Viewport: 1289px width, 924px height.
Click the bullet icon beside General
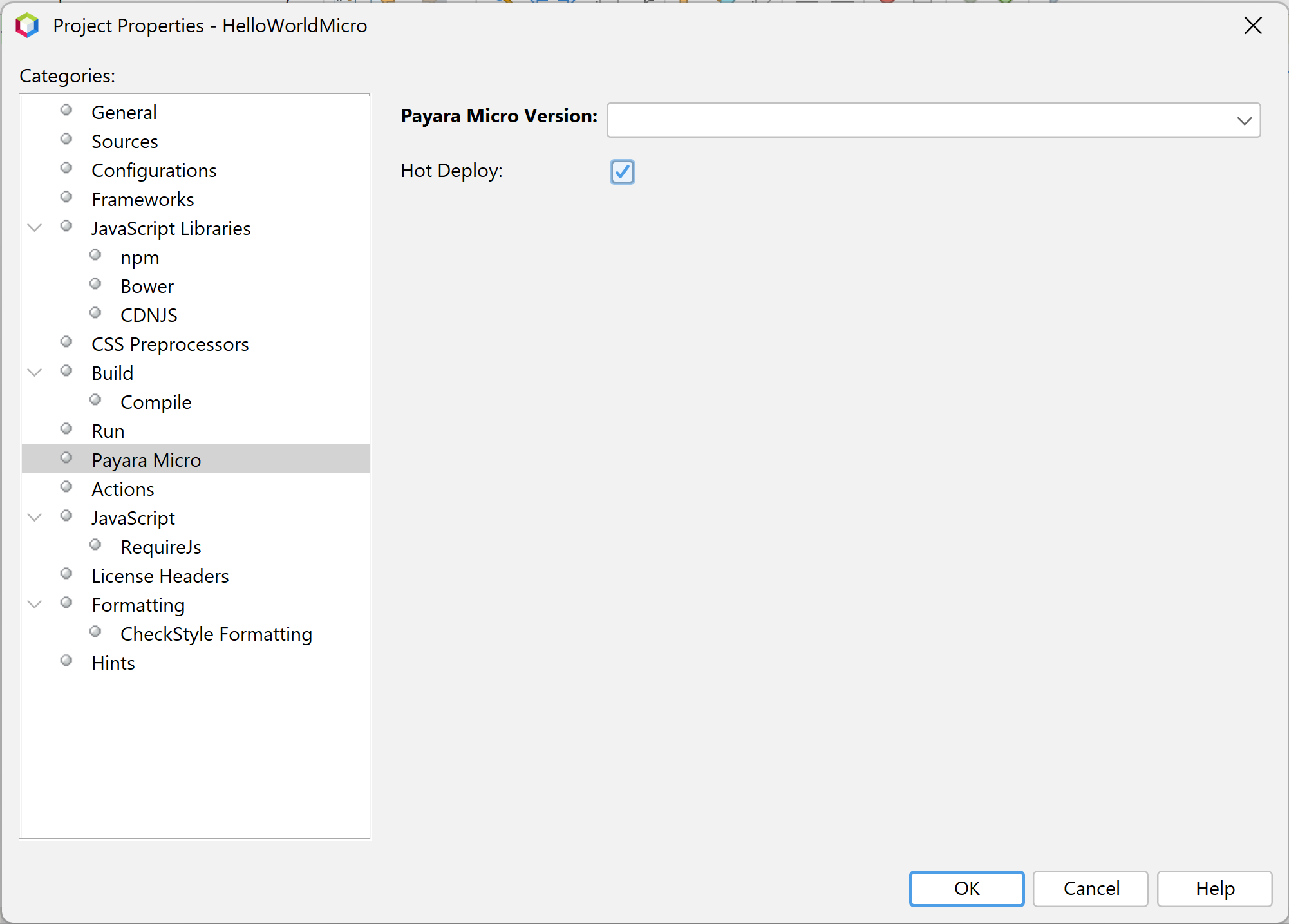coord(66,110)
